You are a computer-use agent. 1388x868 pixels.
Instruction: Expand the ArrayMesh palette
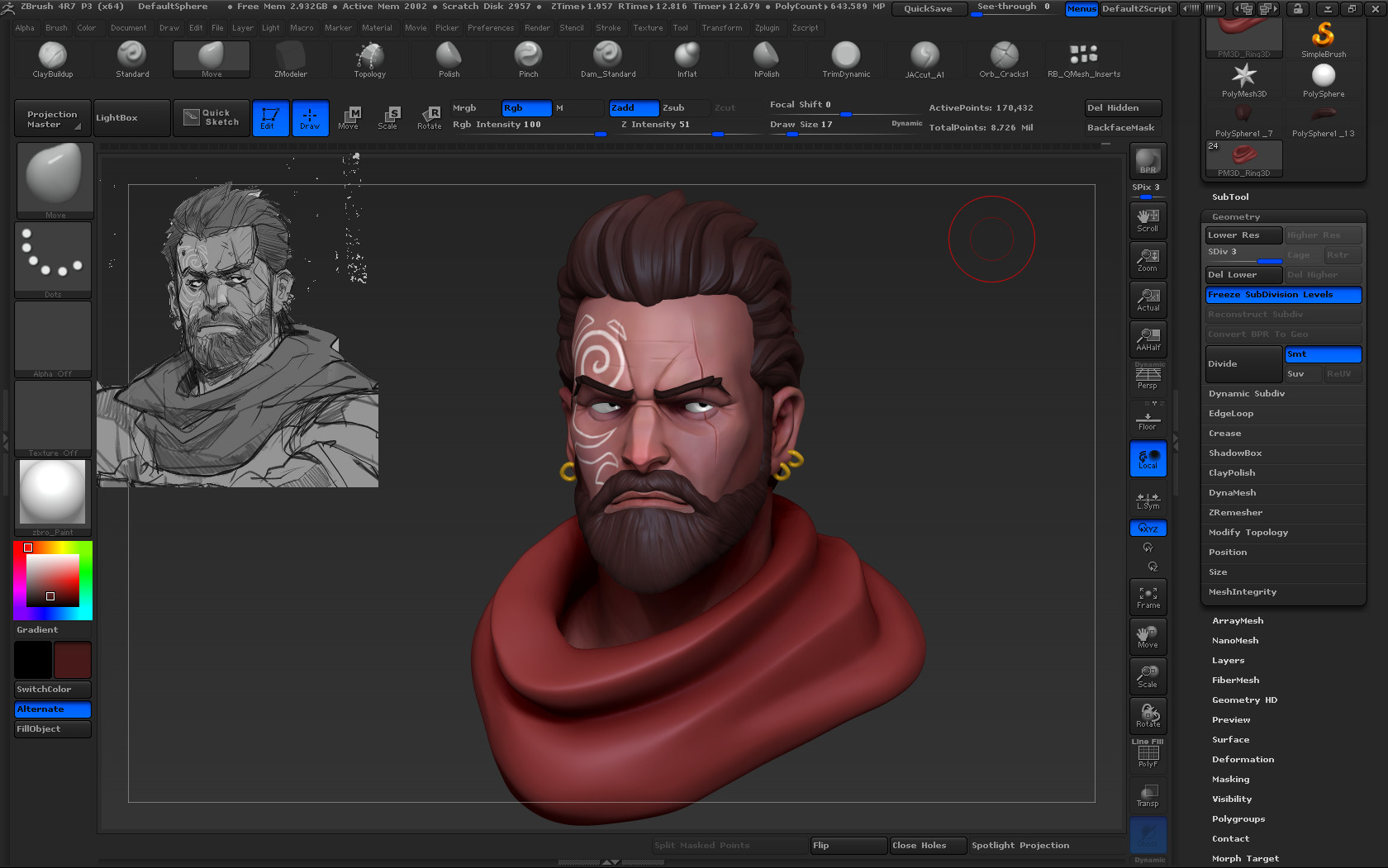1237,621
